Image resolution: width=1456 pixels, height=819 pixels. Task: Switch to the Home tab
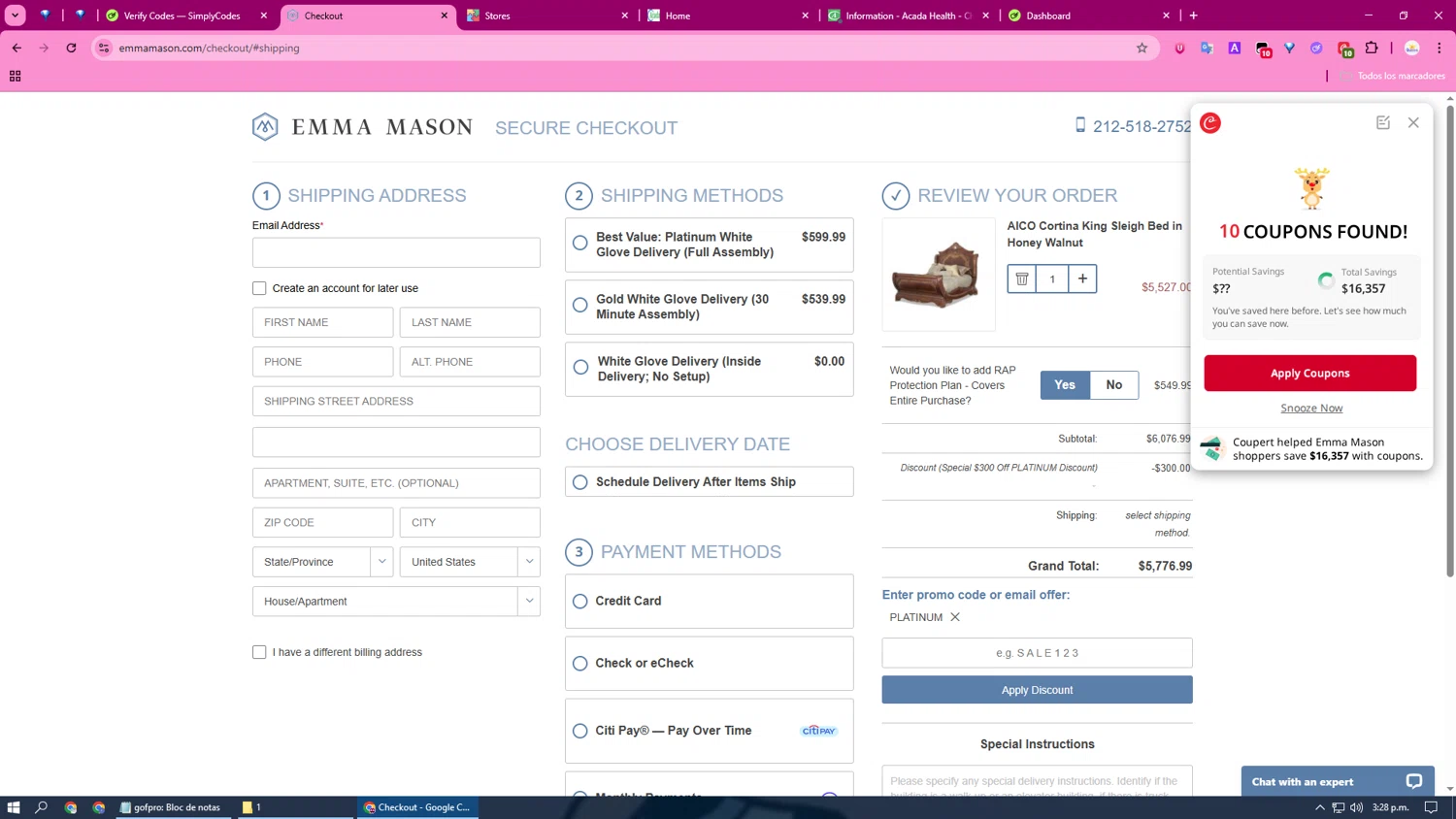click(728, 16)
